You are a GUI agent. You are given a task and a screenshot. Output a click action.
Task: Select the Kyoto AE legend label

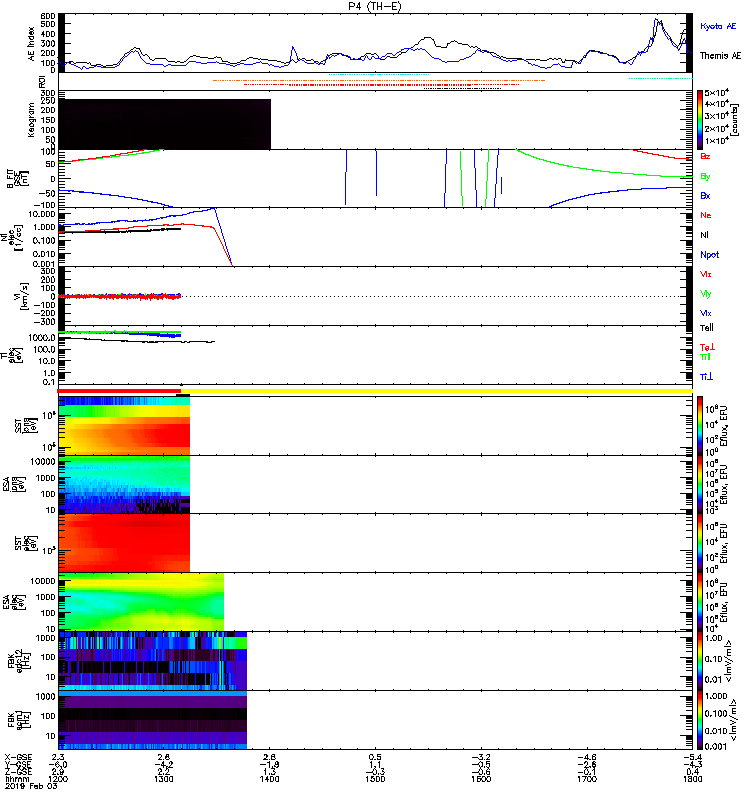click(x=718, y=26)
